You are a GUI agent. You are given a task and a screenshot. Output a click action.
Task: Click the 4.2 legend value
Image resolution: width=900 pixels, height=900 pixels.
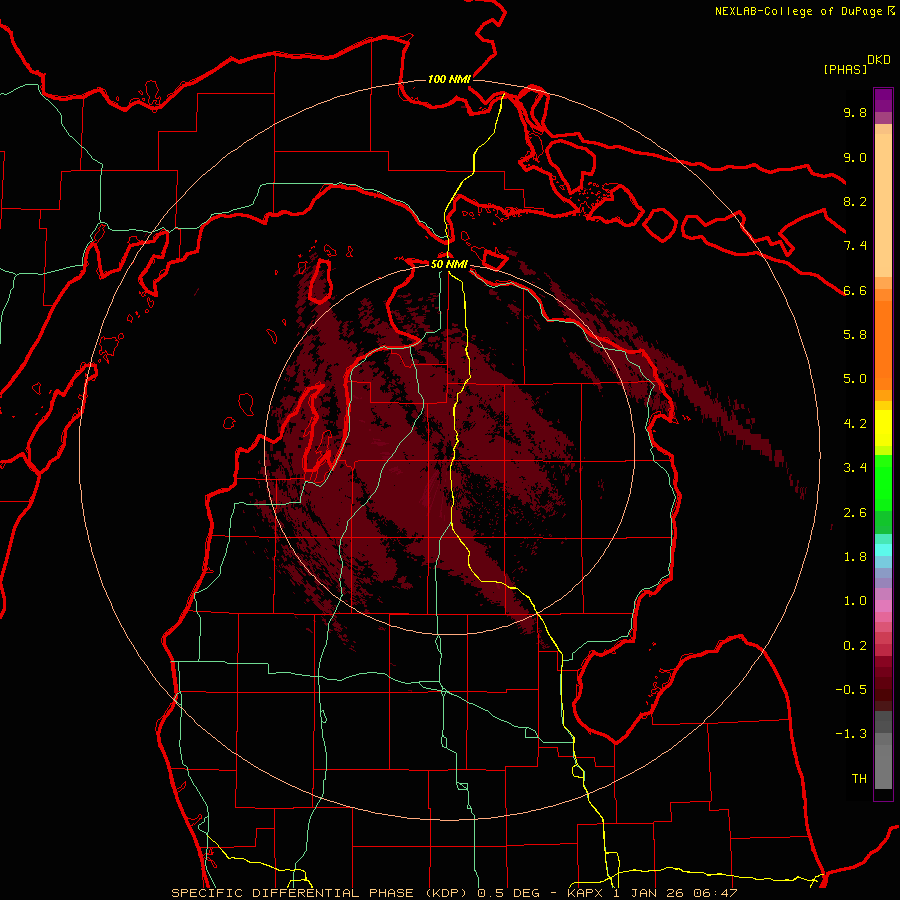pyautogui.click(x=855, y=424)
